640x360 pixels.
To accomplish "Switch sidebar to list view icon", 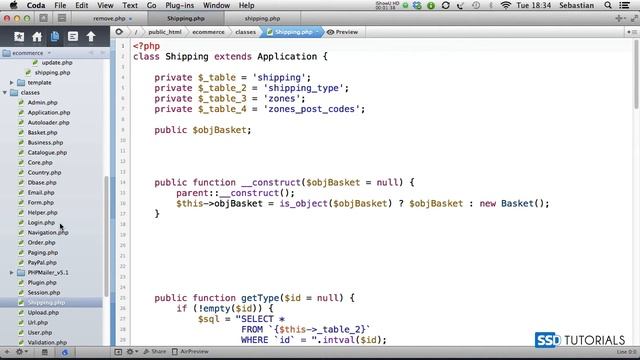I will 44,352.
